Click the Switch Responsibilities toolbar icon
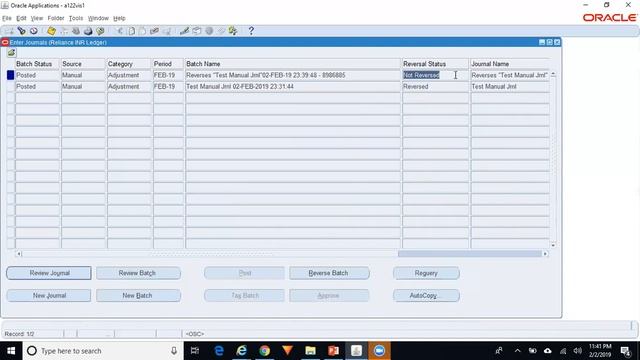This screenshot has height=360, width=640. pos(76,31)
